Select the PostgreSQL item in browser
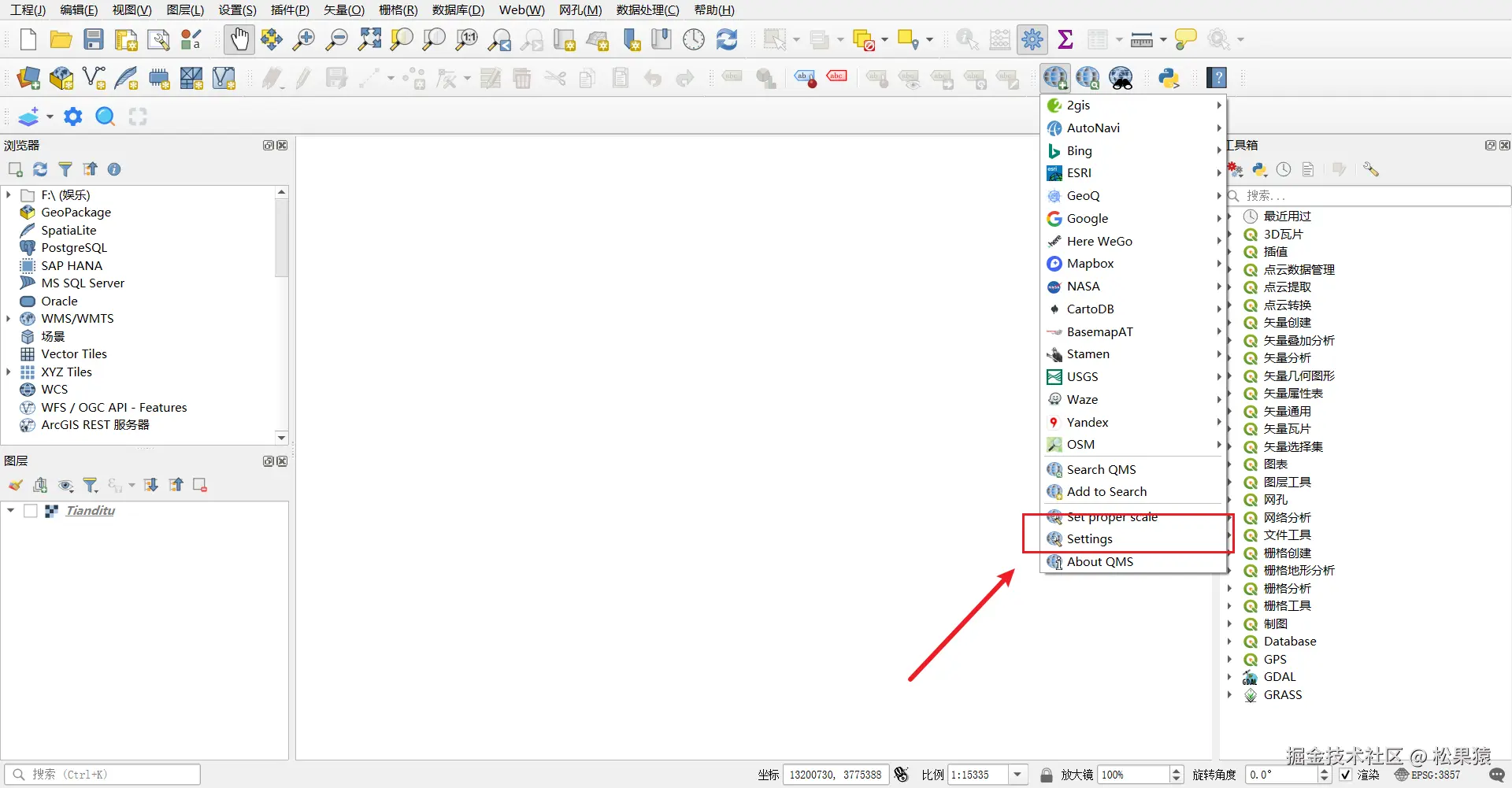1512x788 pixels. 74,248
